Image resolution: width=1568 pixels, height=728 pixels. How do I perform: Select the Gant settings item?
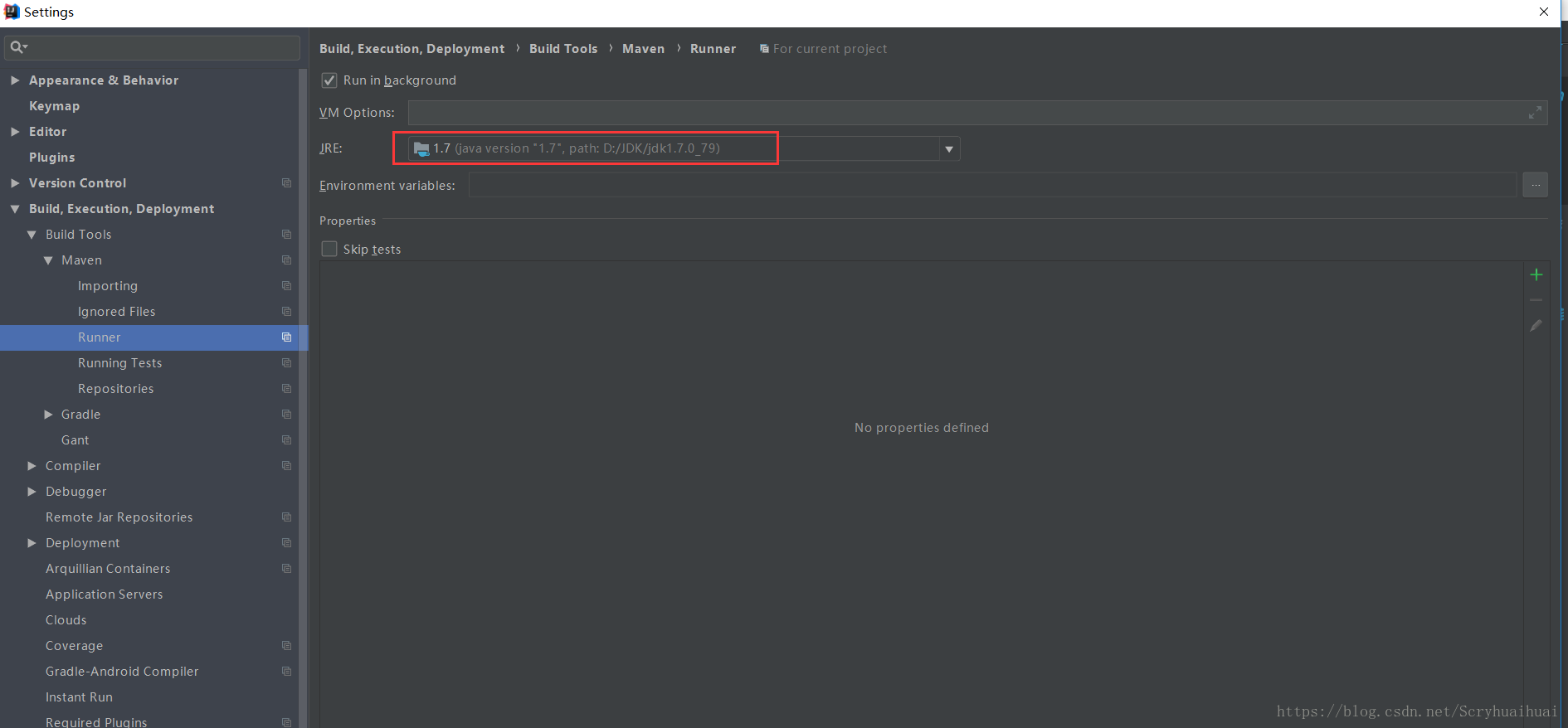(75, 440)
